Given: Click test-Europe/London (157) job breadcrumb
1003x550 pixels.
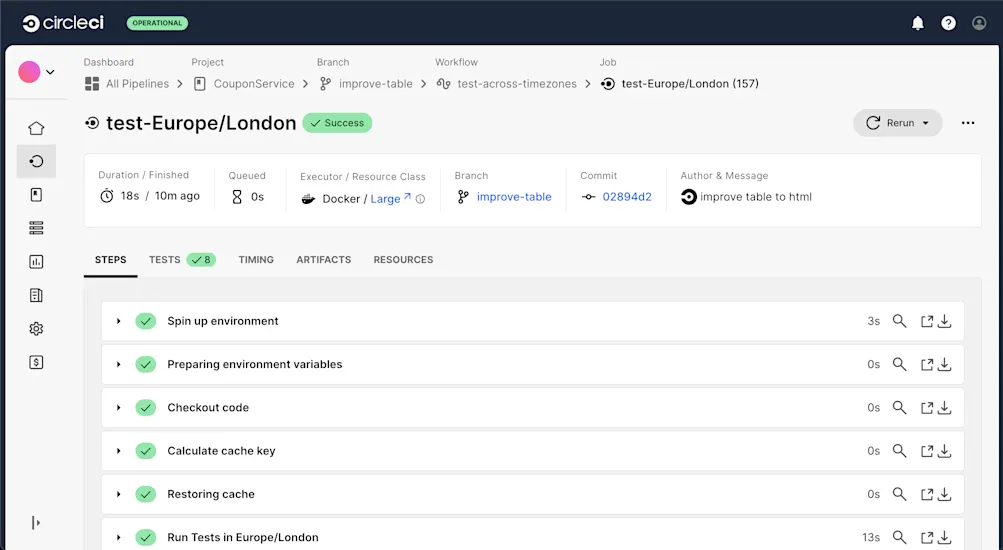Looking at the screenshot, I should 680,84.
